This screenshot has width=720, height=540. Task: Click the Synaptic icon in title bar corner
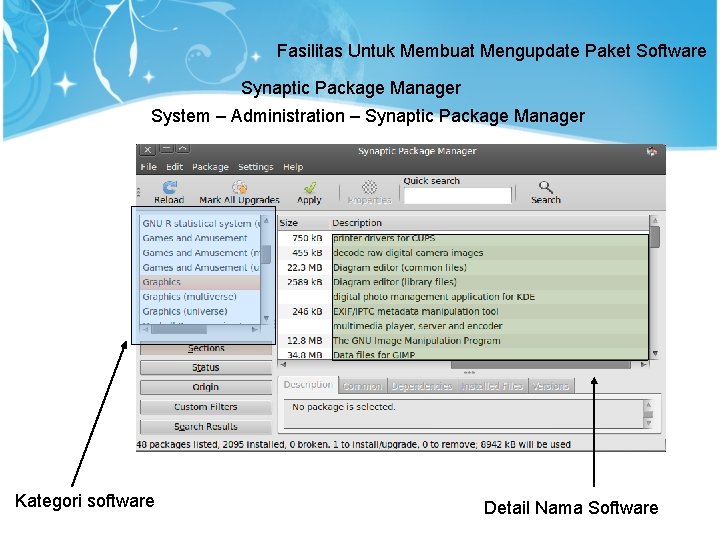[651, 152]
